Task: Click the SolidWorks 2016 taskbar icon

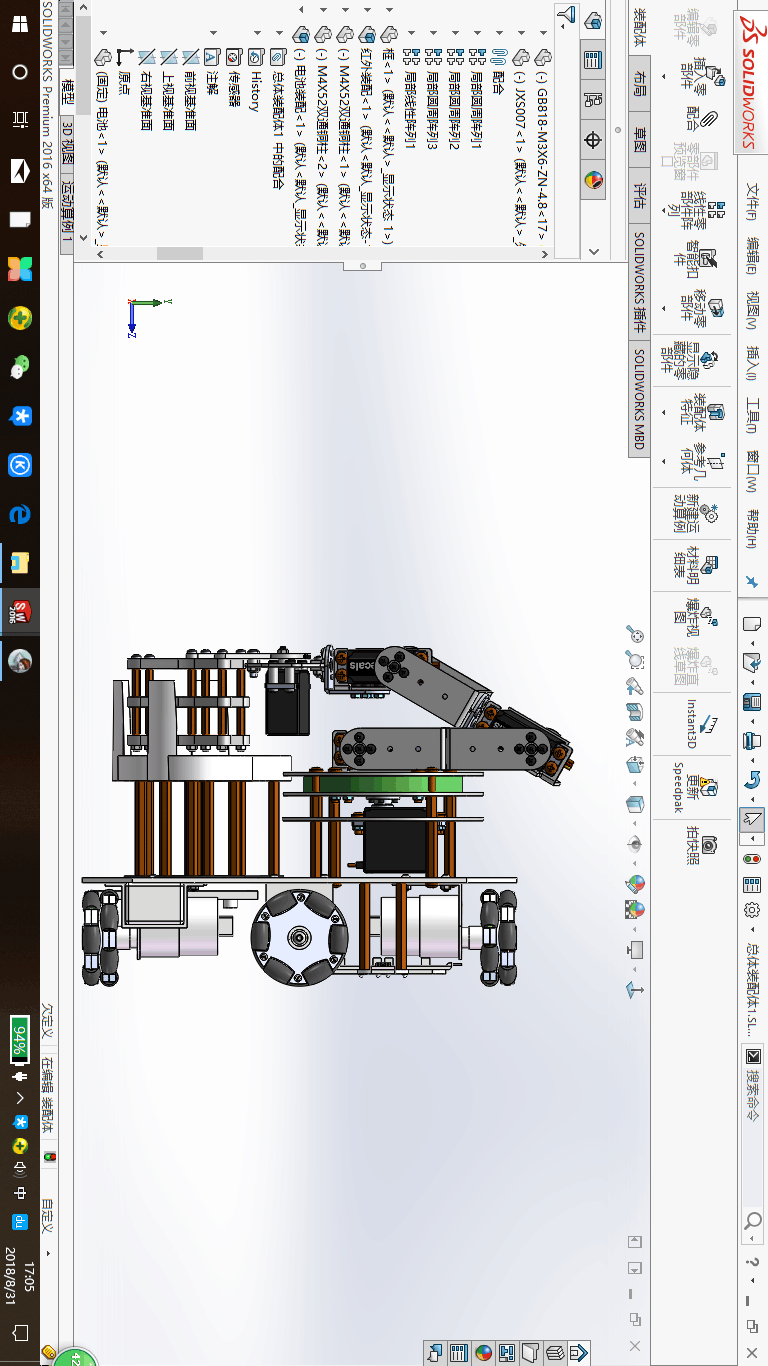Action: click(x=20, y=611)
